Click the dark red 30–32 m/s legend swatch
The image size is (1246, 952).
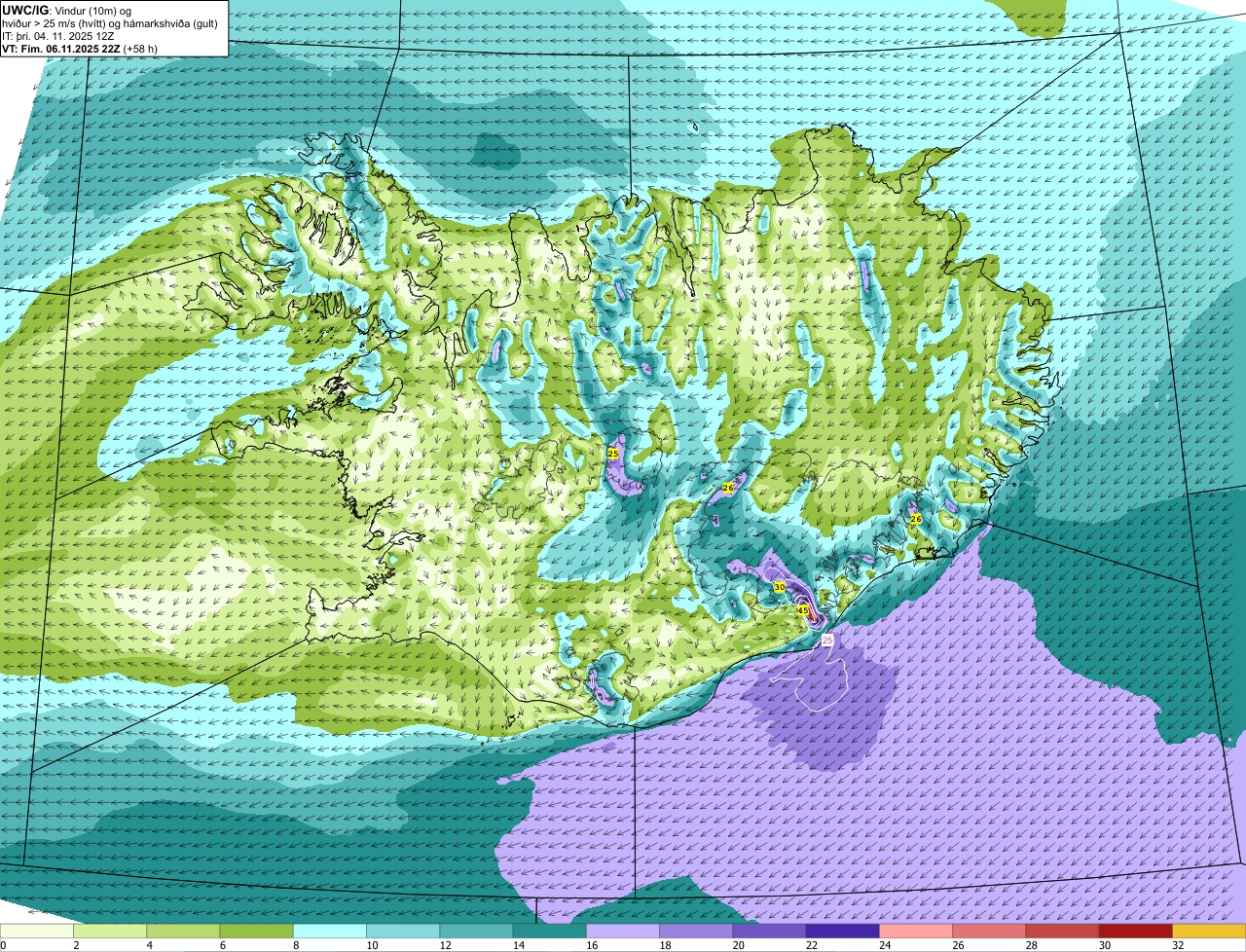[x=1135, y=932]
